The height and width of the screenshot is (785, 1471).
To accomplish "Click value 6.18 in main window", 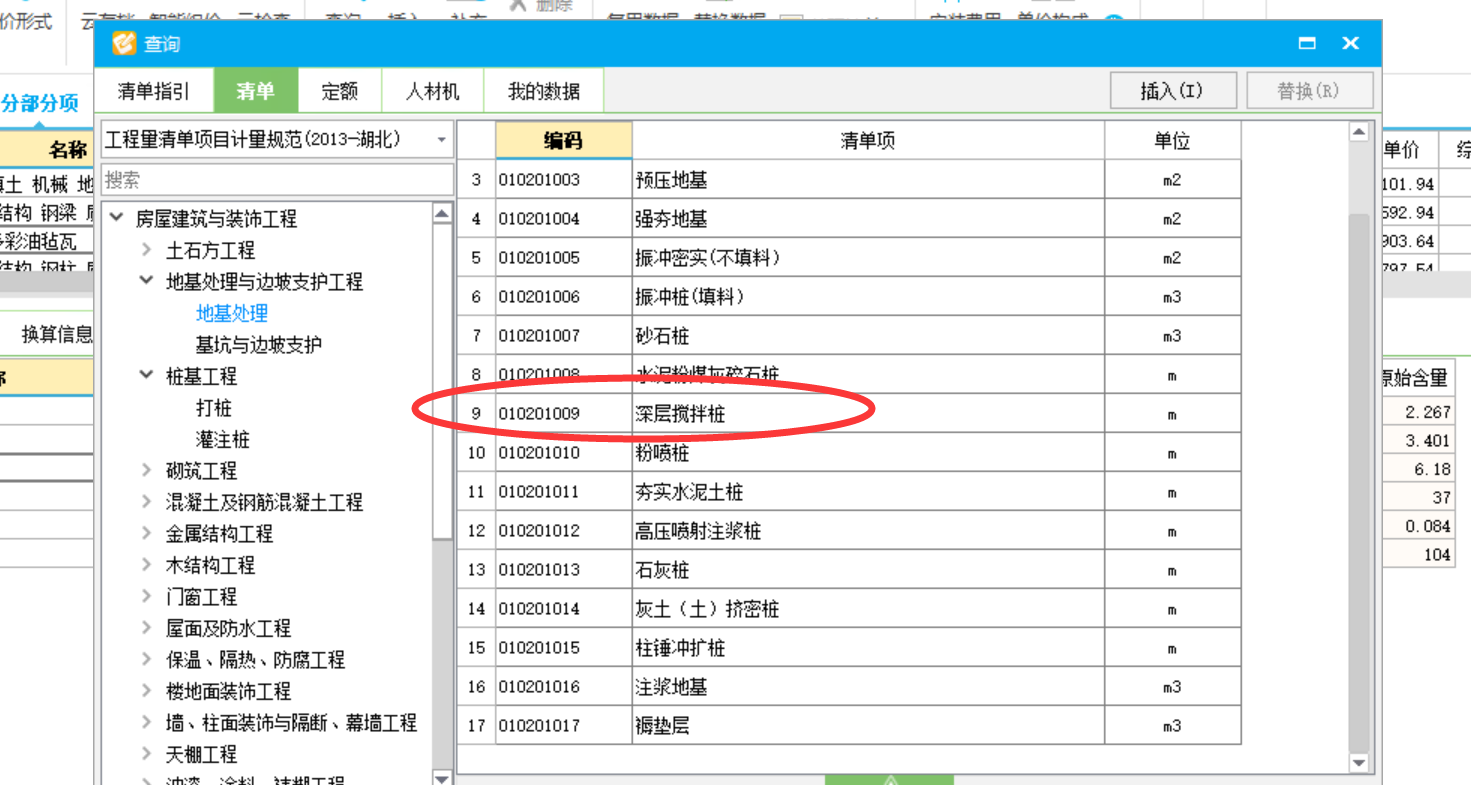I will [x=1433, y=469].
